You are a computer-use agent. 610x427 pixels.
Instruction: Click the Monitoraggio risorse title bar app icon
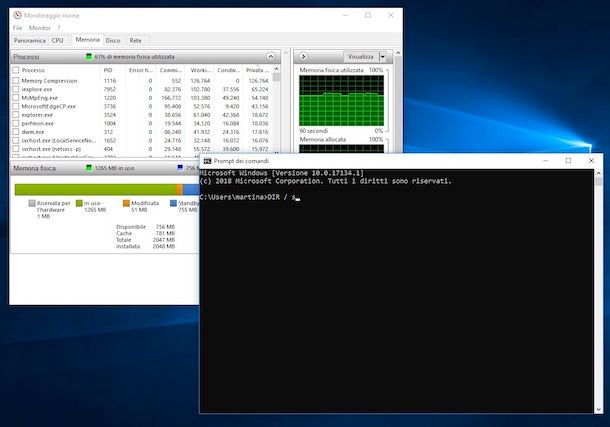pos(18,15)
